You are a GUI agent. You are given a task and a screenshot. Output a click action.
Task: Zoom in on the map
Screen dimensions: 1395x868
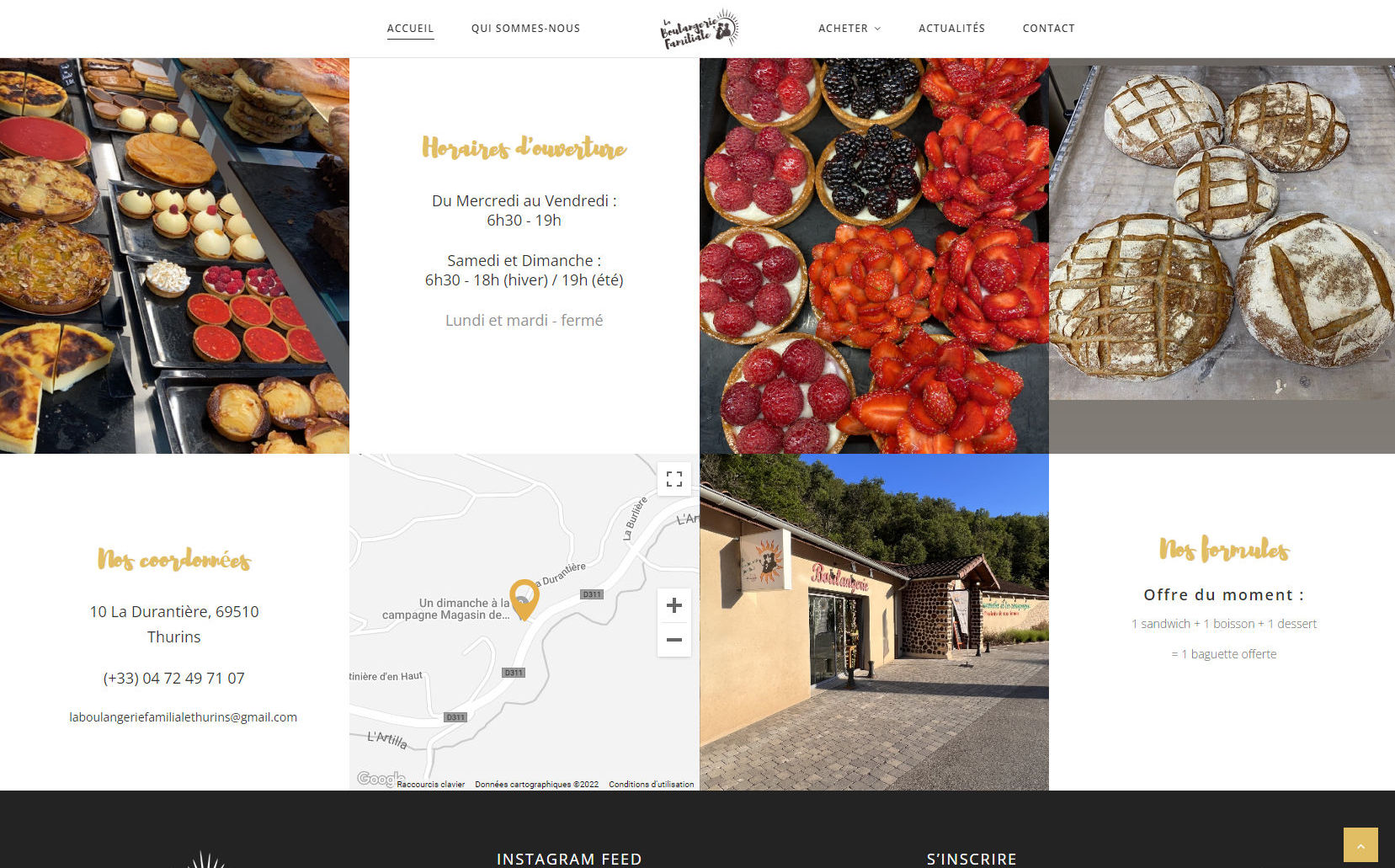click(x=674, y=605)
